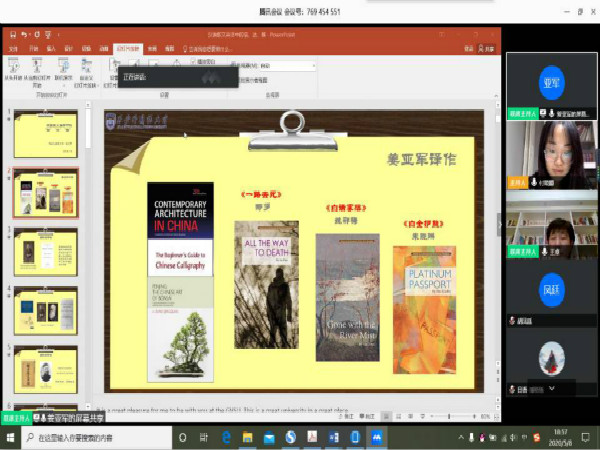Click the Windows taskbar search box
Image resolution: width=600 pixels, height=450 pixels.
(x=96, y=437)
